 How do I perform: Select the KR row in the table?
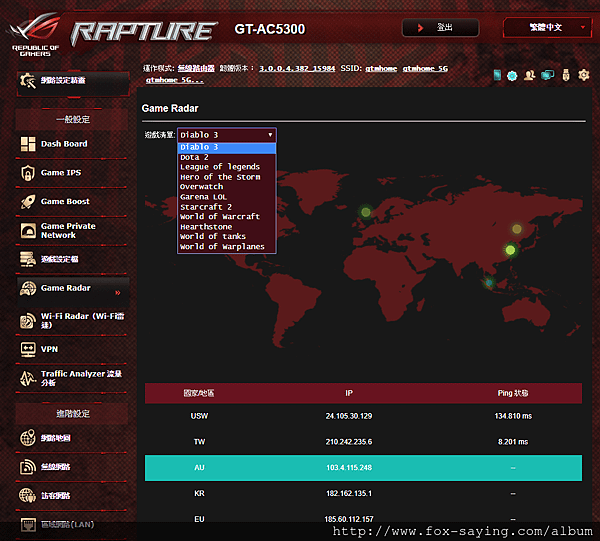point(363,494)
